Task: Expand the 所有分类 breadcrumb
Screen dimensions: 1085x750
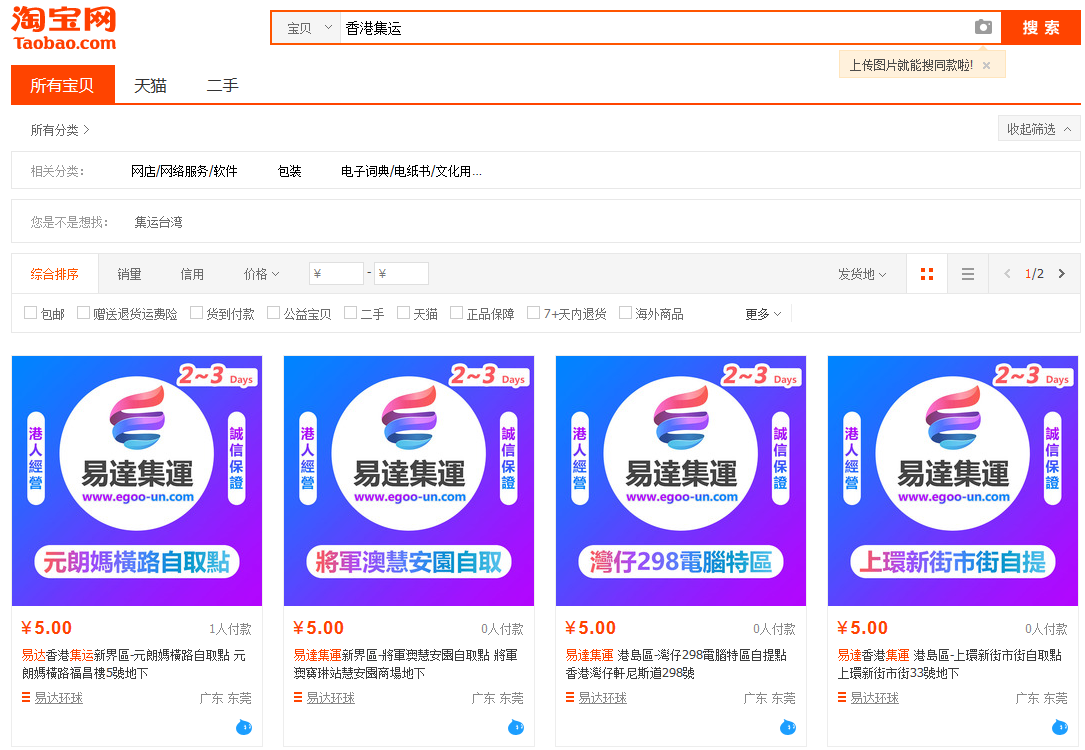Action: [x=60, y=130]
